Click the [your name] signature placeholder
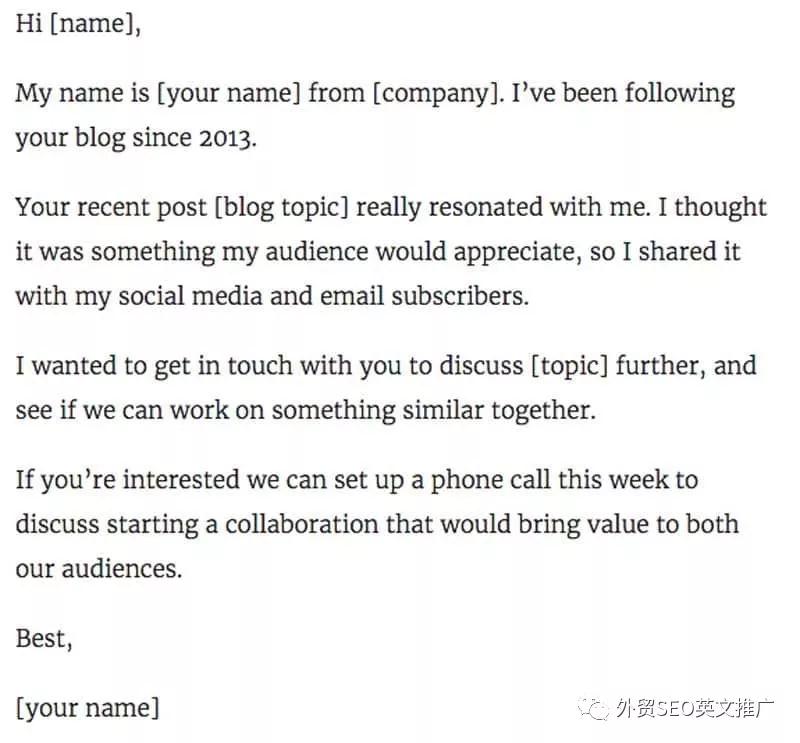The height and width of the screenshot is (743, 800). (x=88, y=708)
